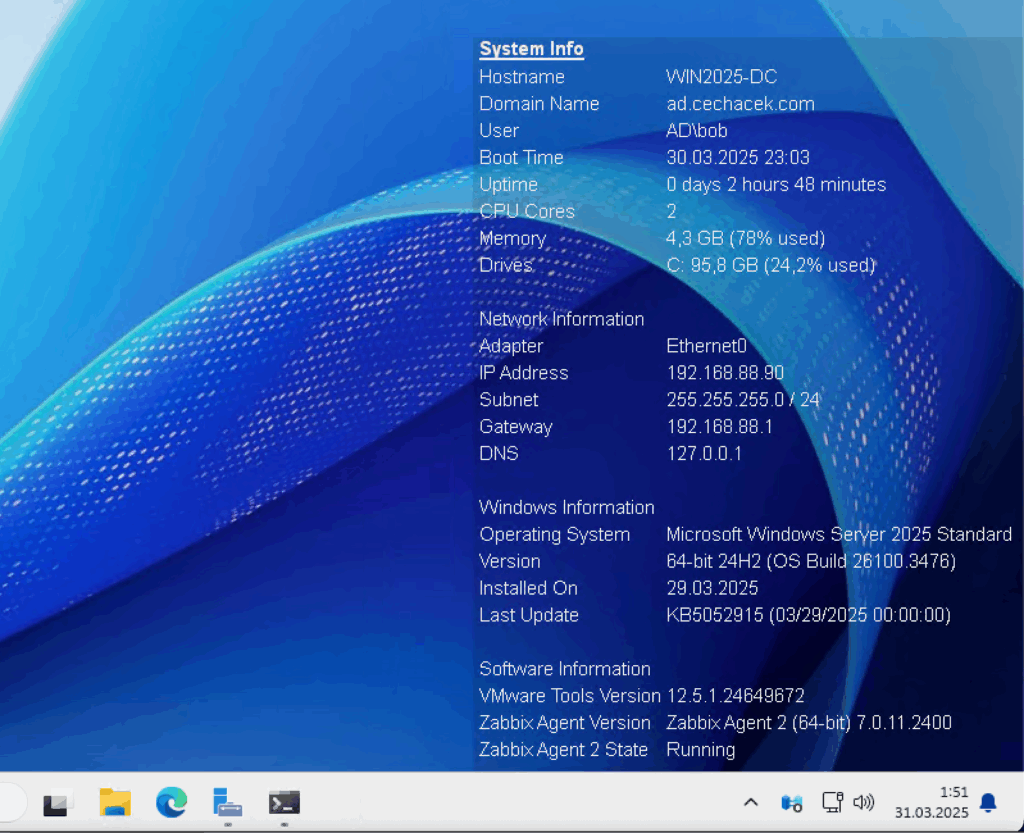This screenshot has height=833, width=1024.
Task: Open the taskbar clock showing 1:51
Action: pyautogui.click(x=931, y=802)
